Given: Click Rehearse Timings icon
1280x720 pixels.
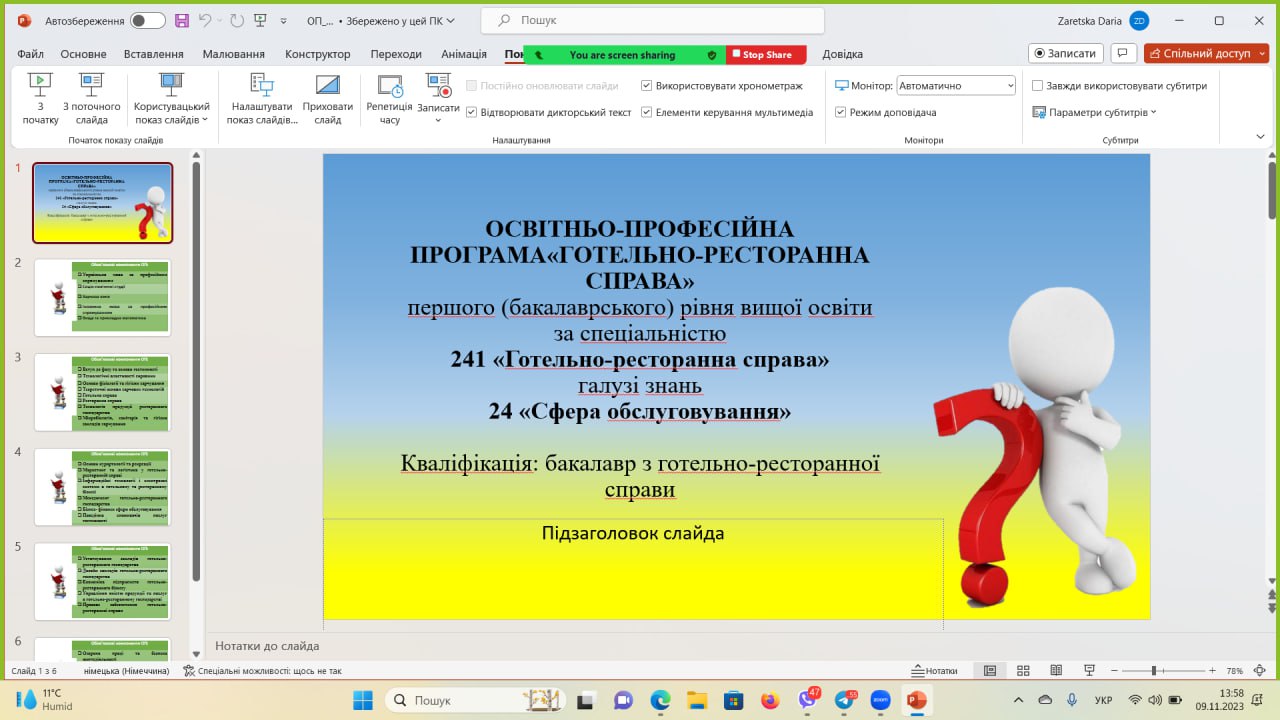Looking at the screenshot, I should click(x=389, y=86).
